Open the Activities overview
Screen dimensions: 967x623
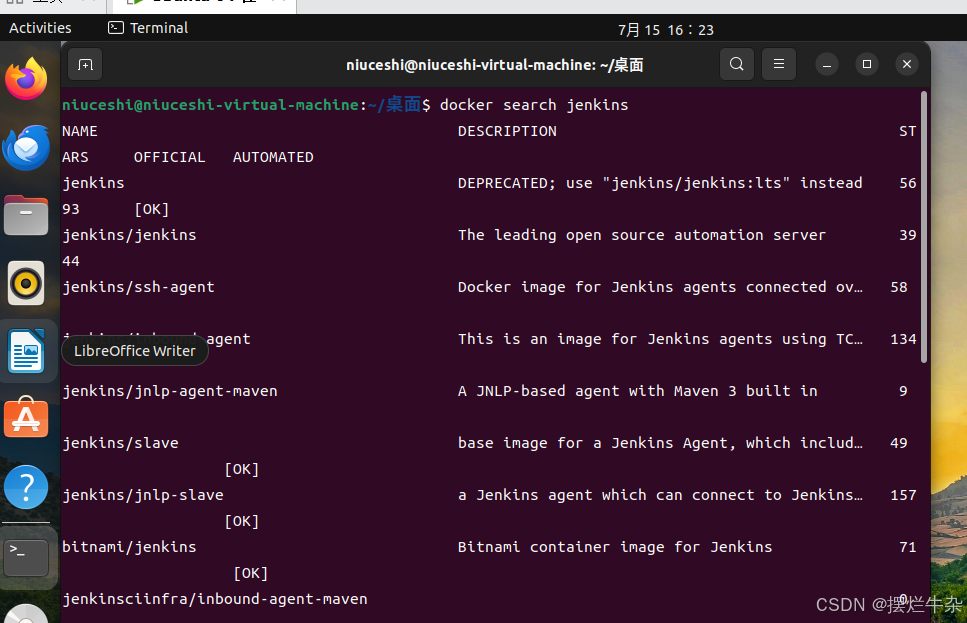[x=40, y=28]
